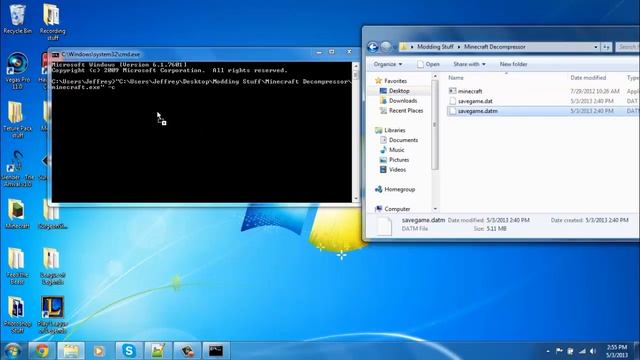
Task: Click the Modding Stuff breadcrumb
Action: (435, 47)
